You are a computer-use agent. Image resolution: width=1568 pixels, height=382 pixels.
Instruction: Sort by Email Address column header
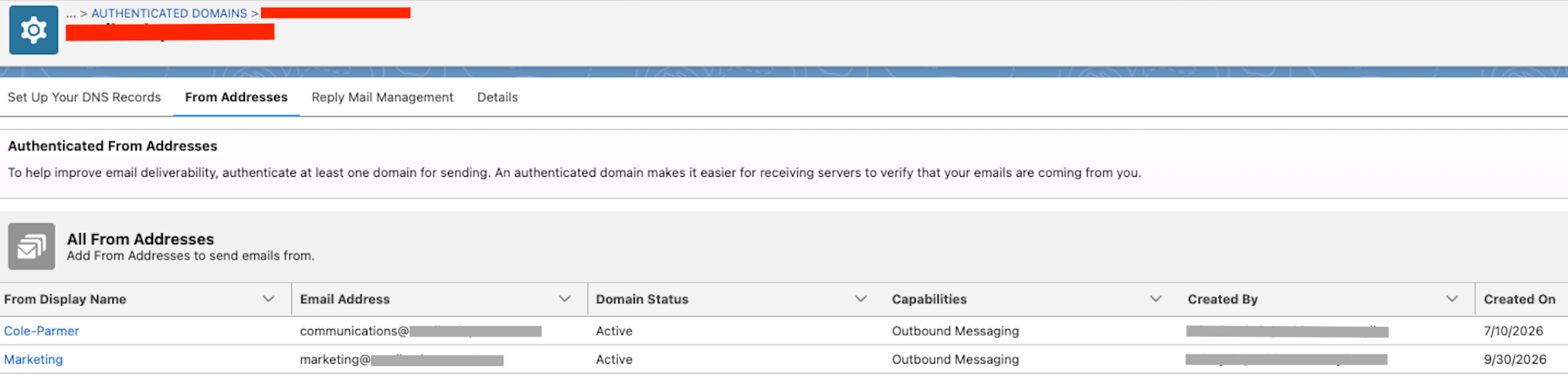(x=345, y=299)
